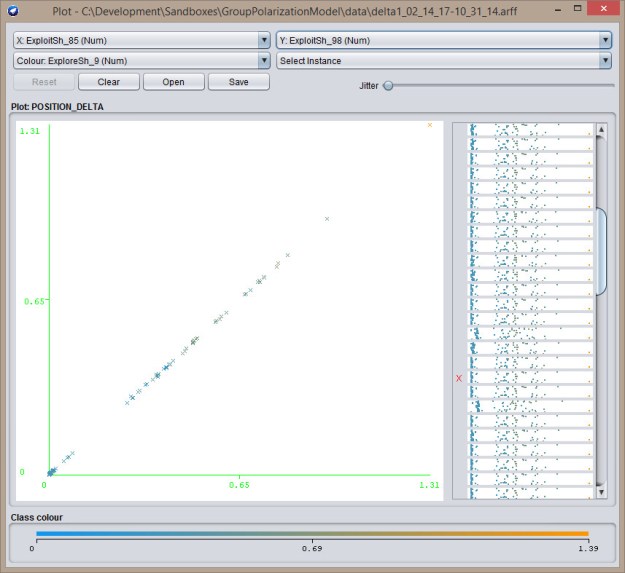Click the attribute panel scroll down arrow
This screenshot has width=625, height=573.
pyautogui.click(x=601, y=492)
